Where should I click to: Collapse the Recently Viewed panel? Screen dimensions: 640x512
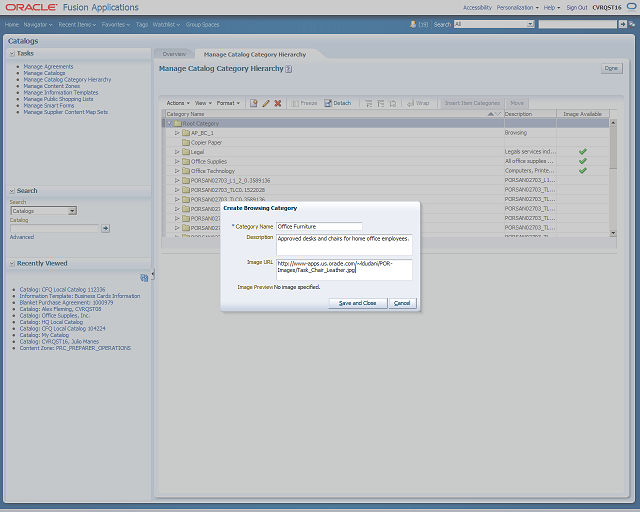(x=12, y=263)
